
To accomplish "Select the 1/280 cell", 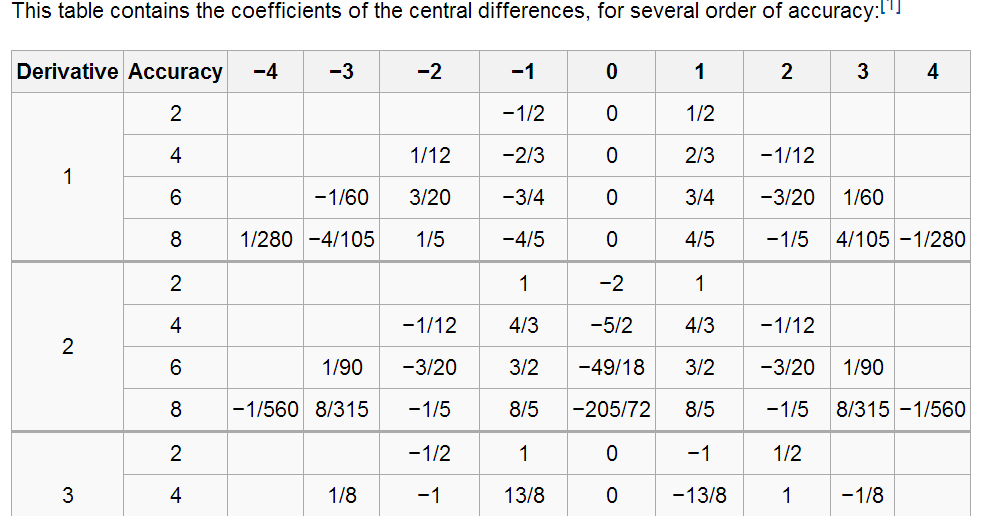I will click(266, 240).
